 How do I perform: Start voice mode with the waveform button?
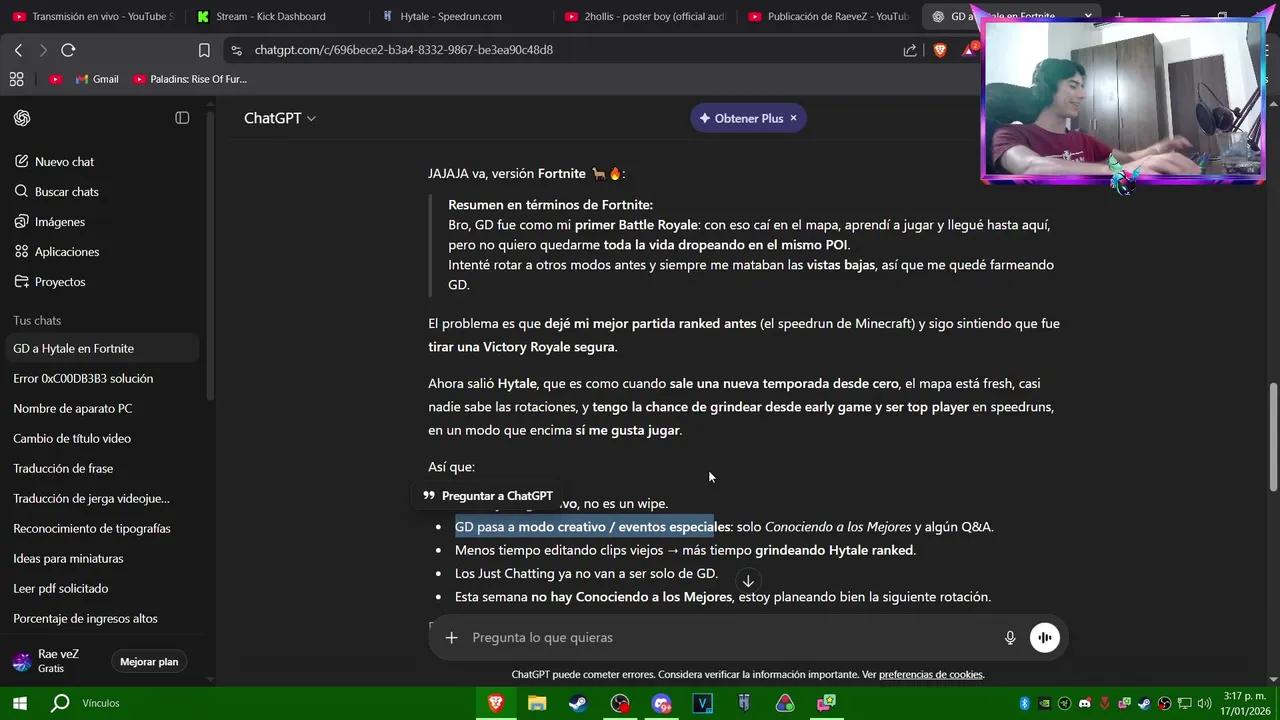tap(1045, 638)
